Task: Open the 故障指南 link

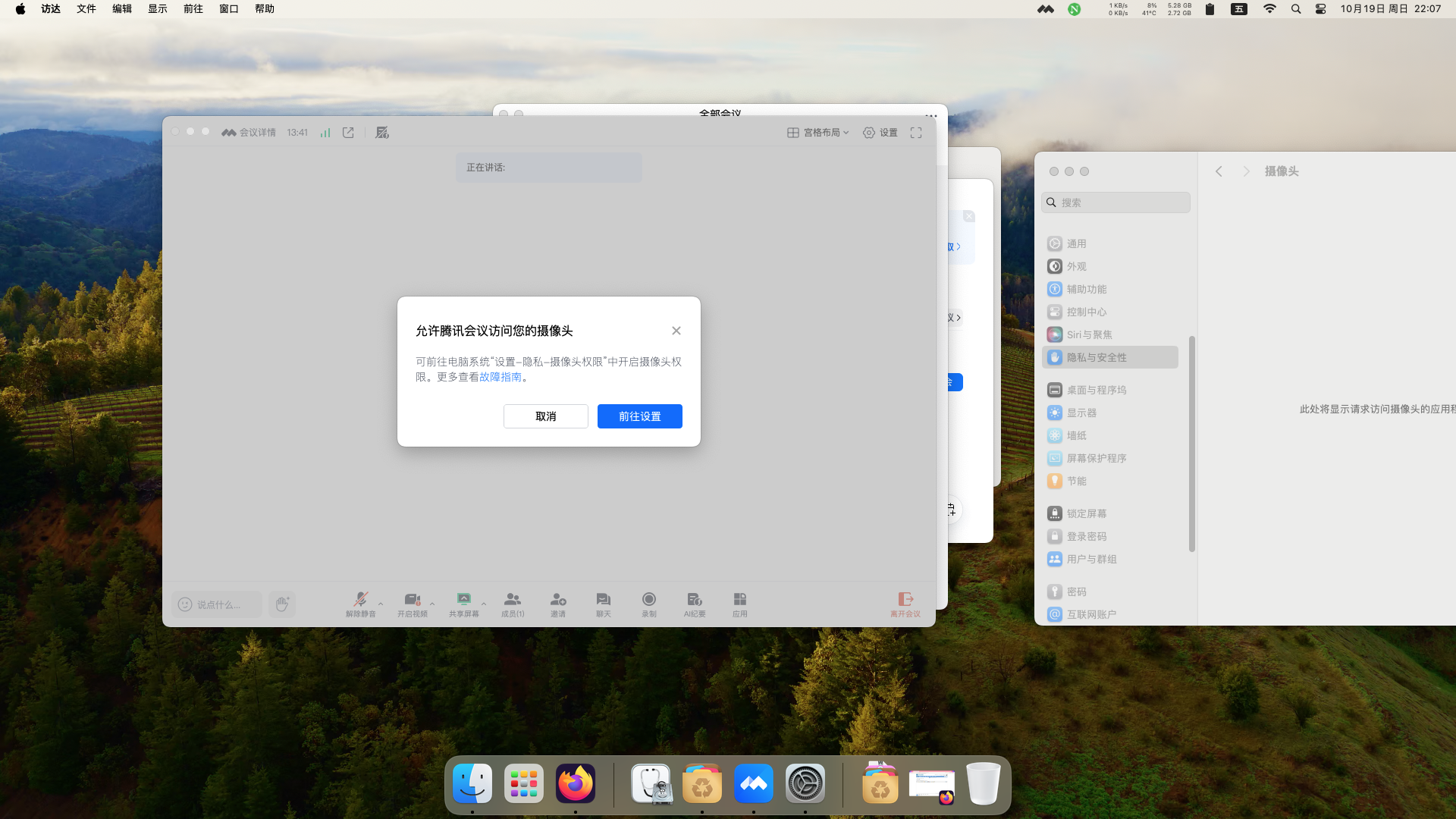Action: point(500,377)
